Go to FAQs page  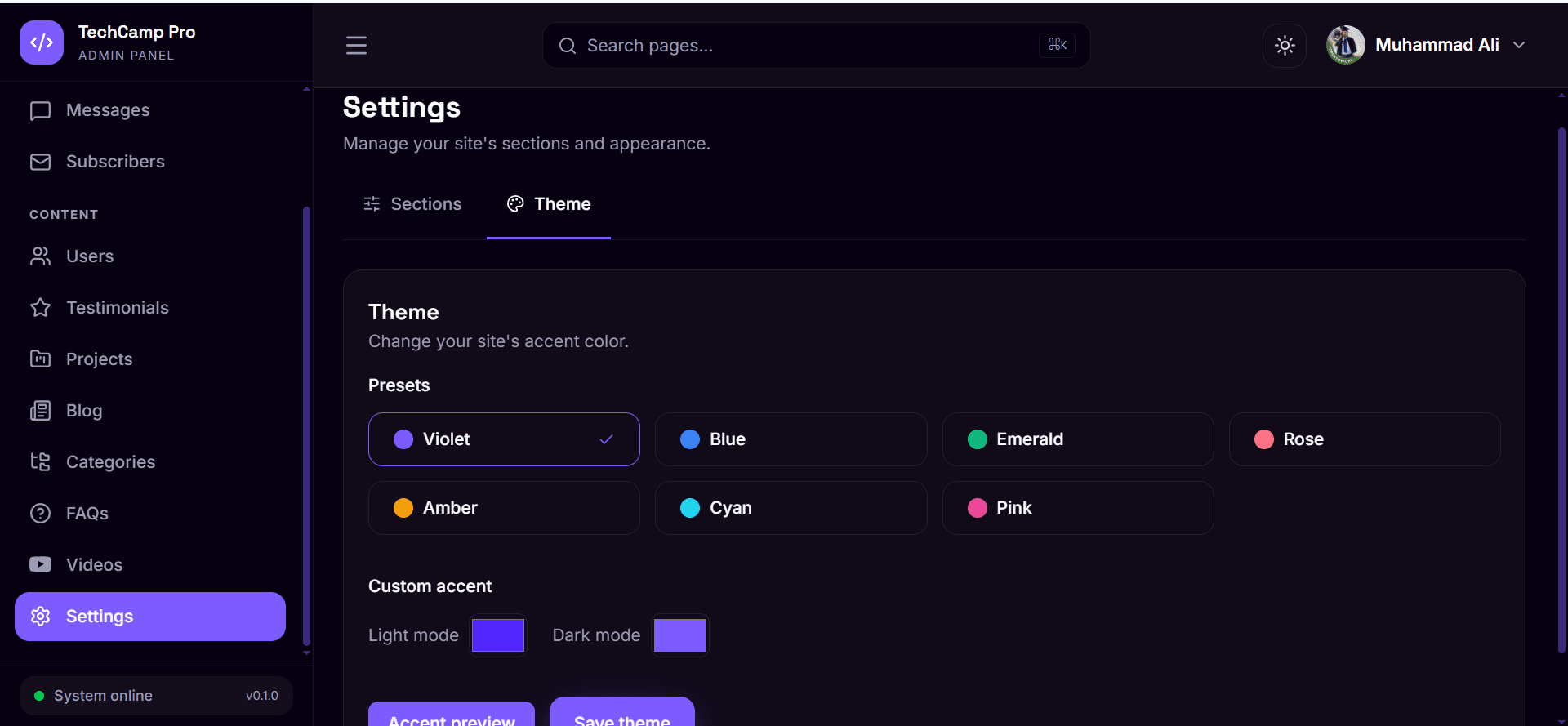150,514
